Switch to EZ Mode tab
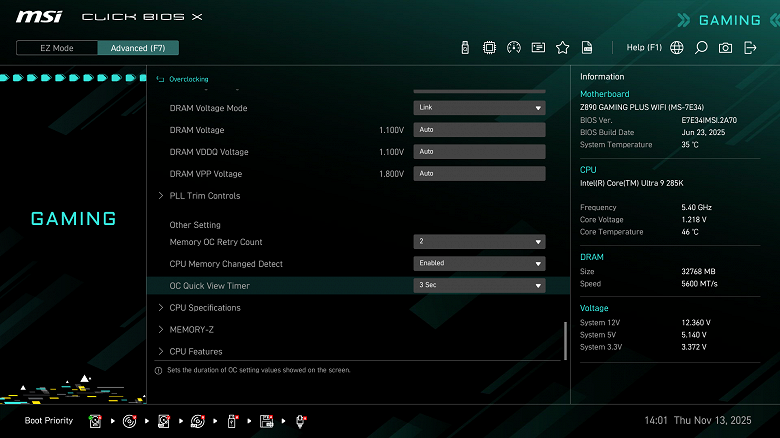 [57, 48]
